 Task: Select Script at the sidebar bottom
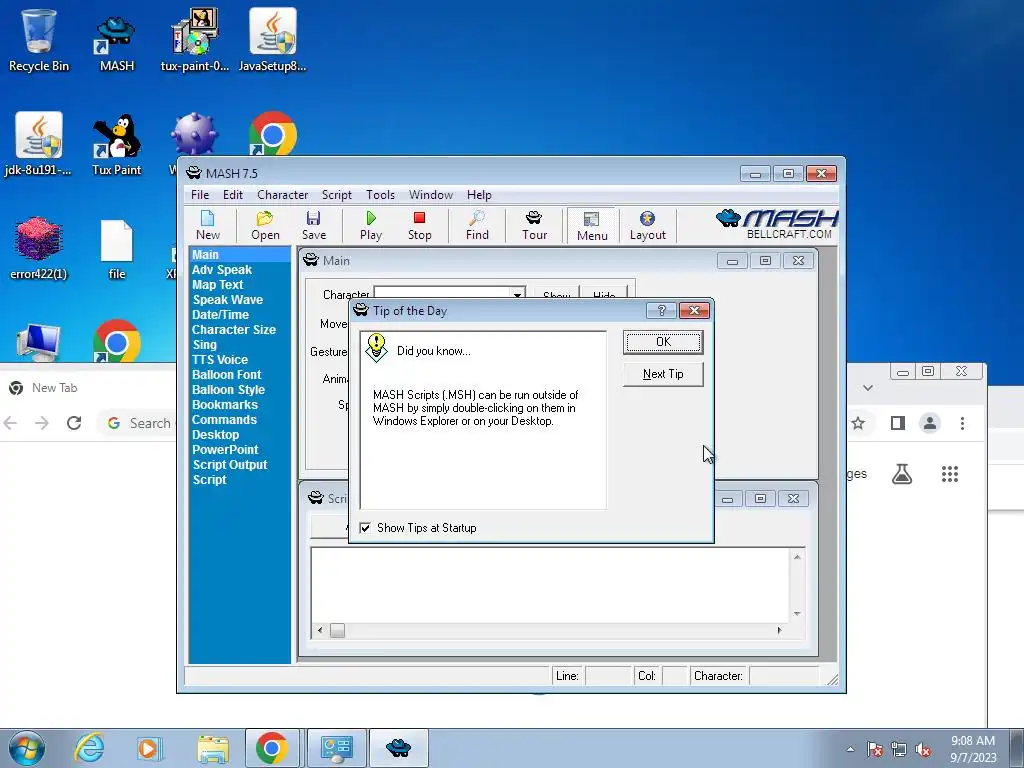click(209, 480)
